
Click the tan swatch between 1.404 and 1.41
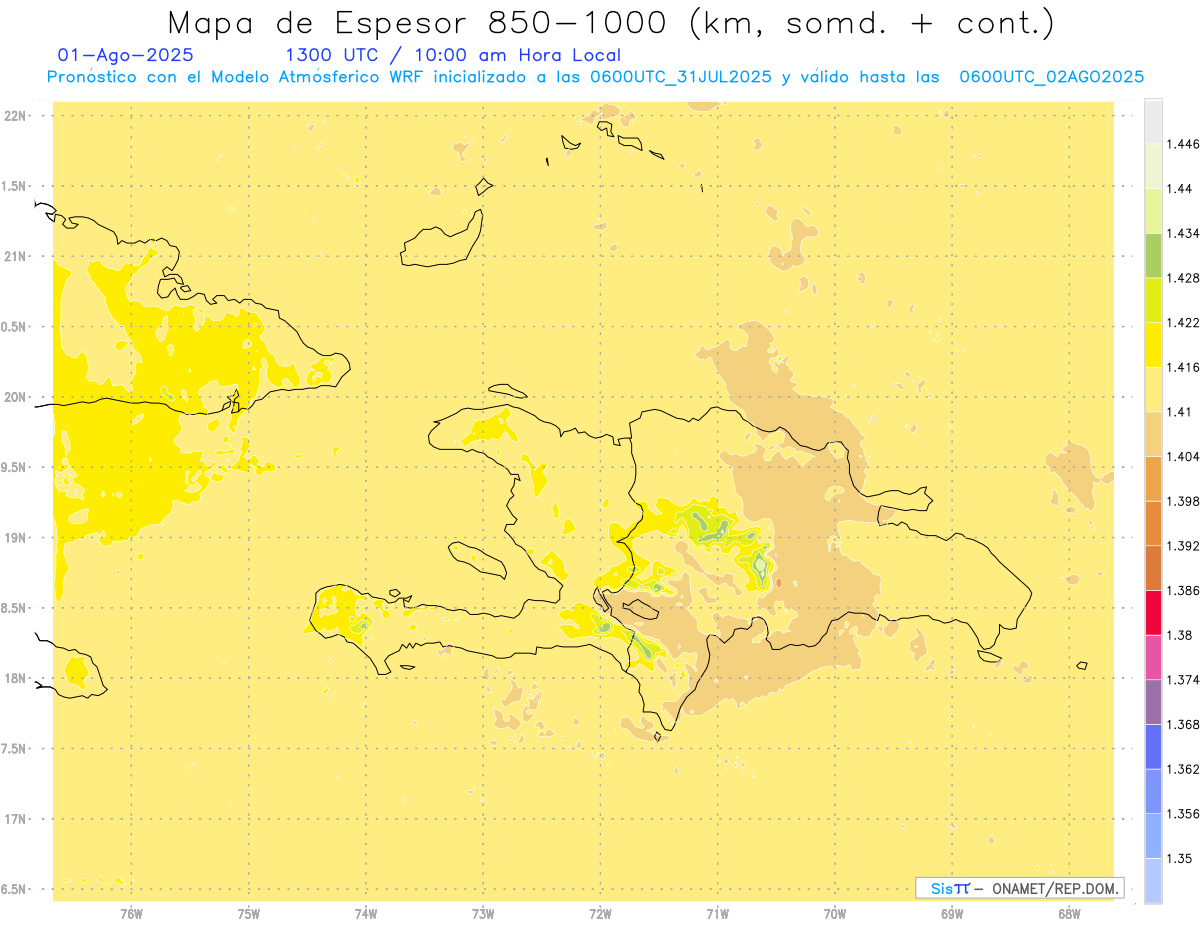coord(1153,434)
